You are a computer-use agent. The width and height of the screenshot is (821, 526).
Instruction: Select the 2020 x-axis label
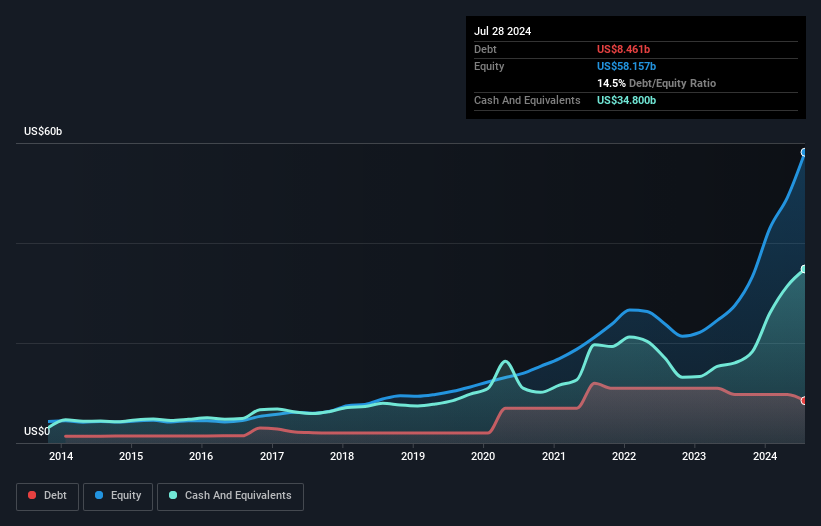pyautogui.click(x=483, y=456)
